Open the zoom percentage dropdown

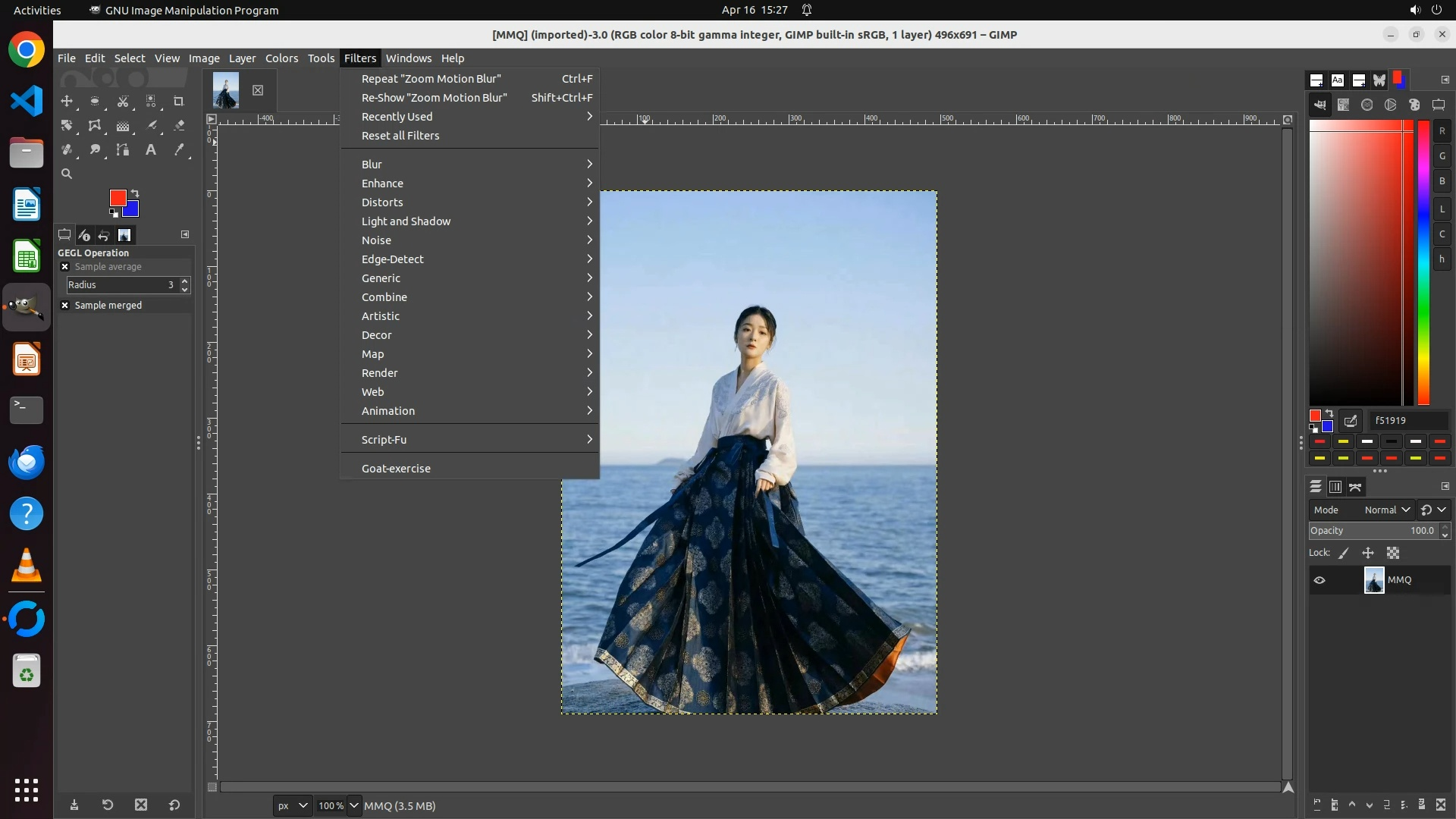coord(354,805)
